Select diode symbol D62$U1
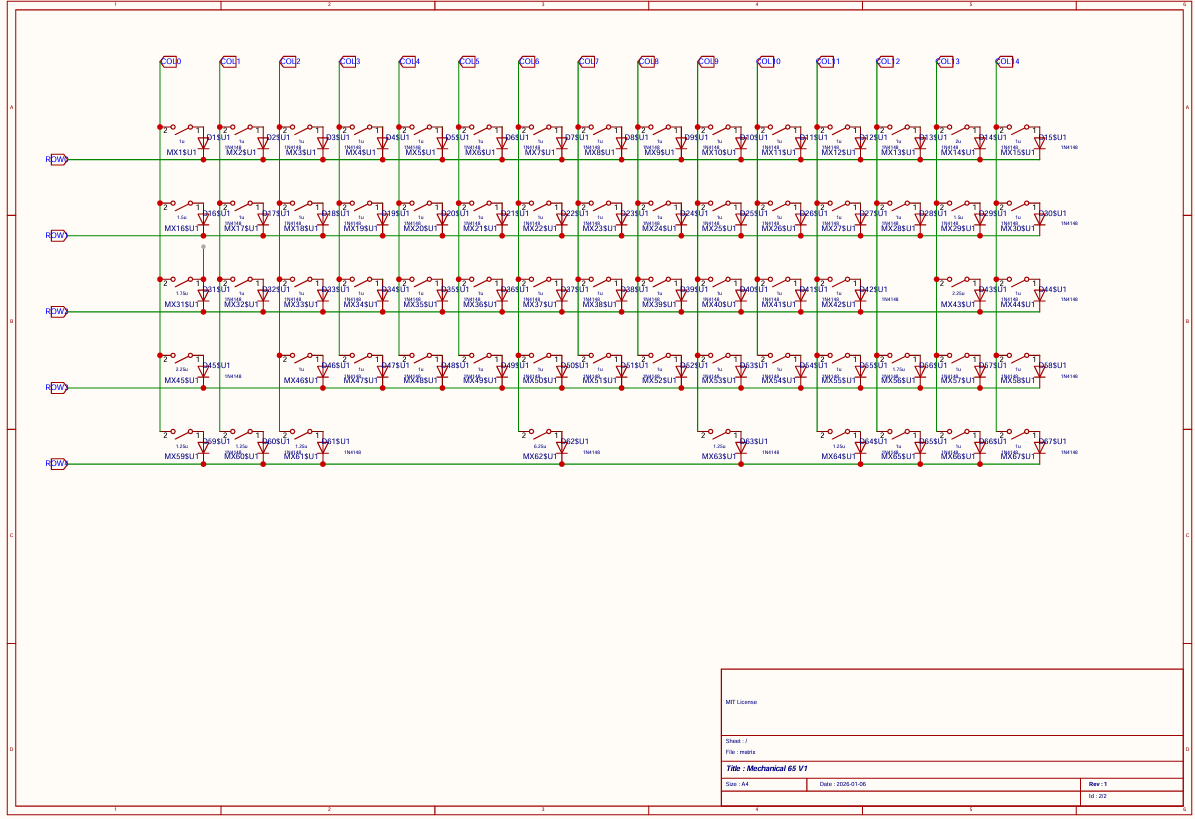 point(562,447)
